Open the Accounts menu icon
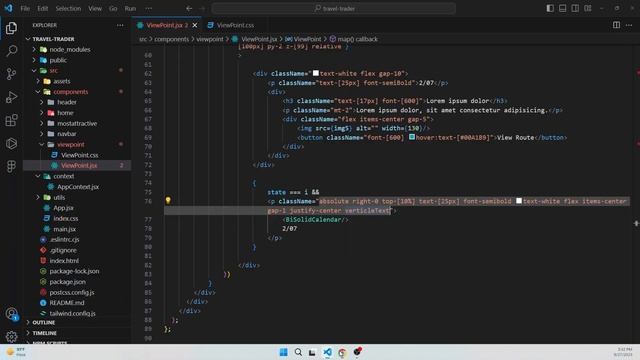The height and width of the screenshot is (360, 640). (11, 313)
